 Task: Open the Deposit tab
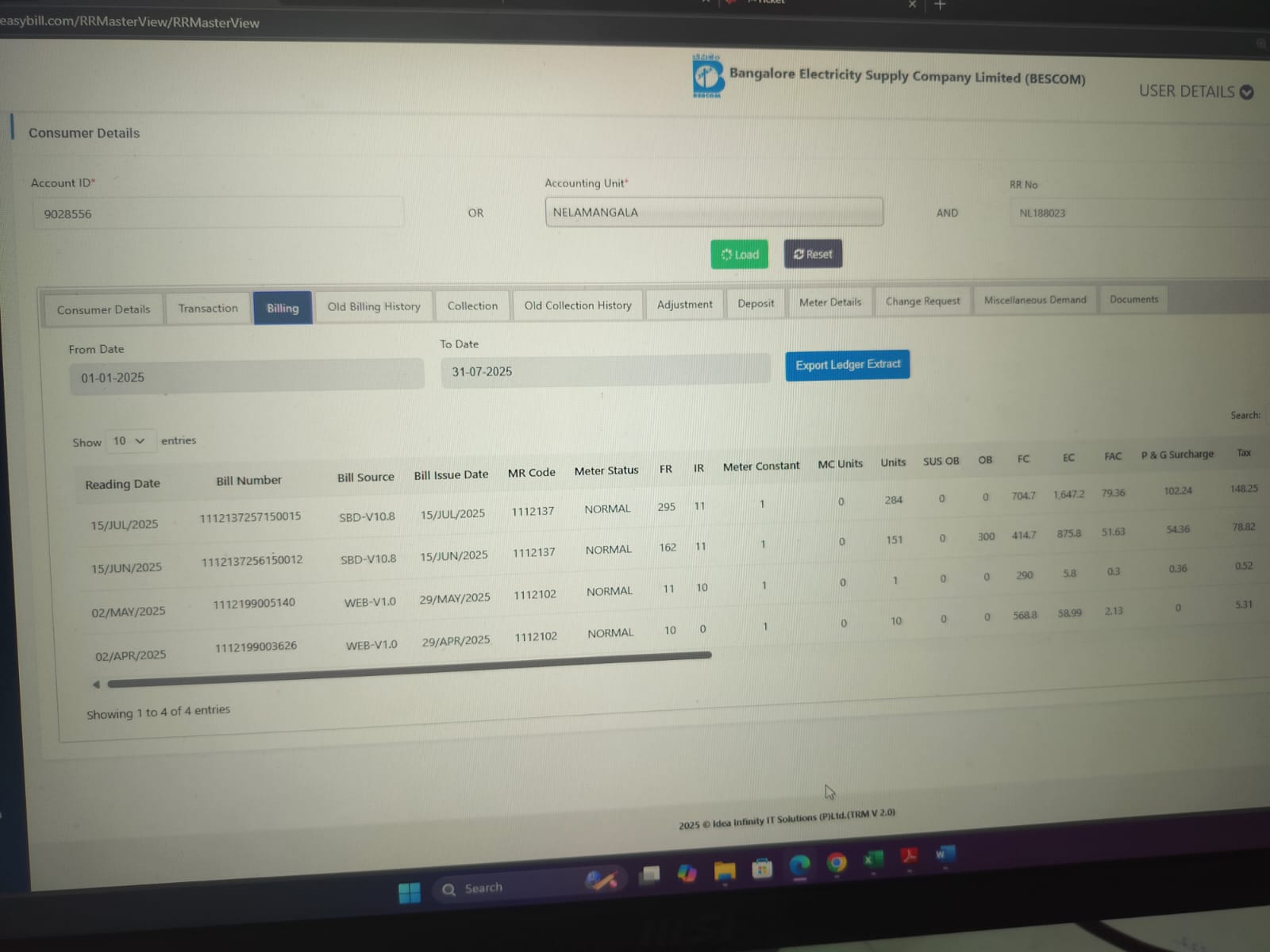coord(756,303)
